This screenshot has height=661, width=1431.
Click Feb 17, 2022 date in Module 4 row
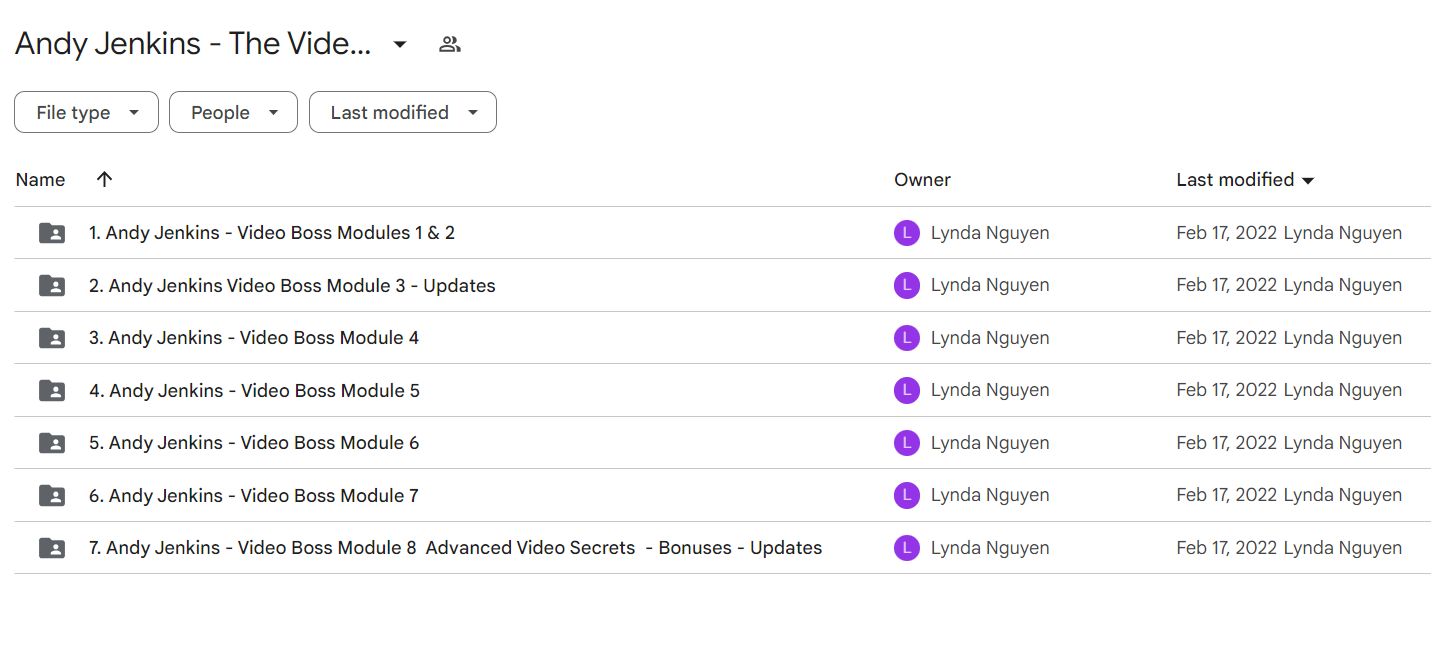tap(1227, 338)
